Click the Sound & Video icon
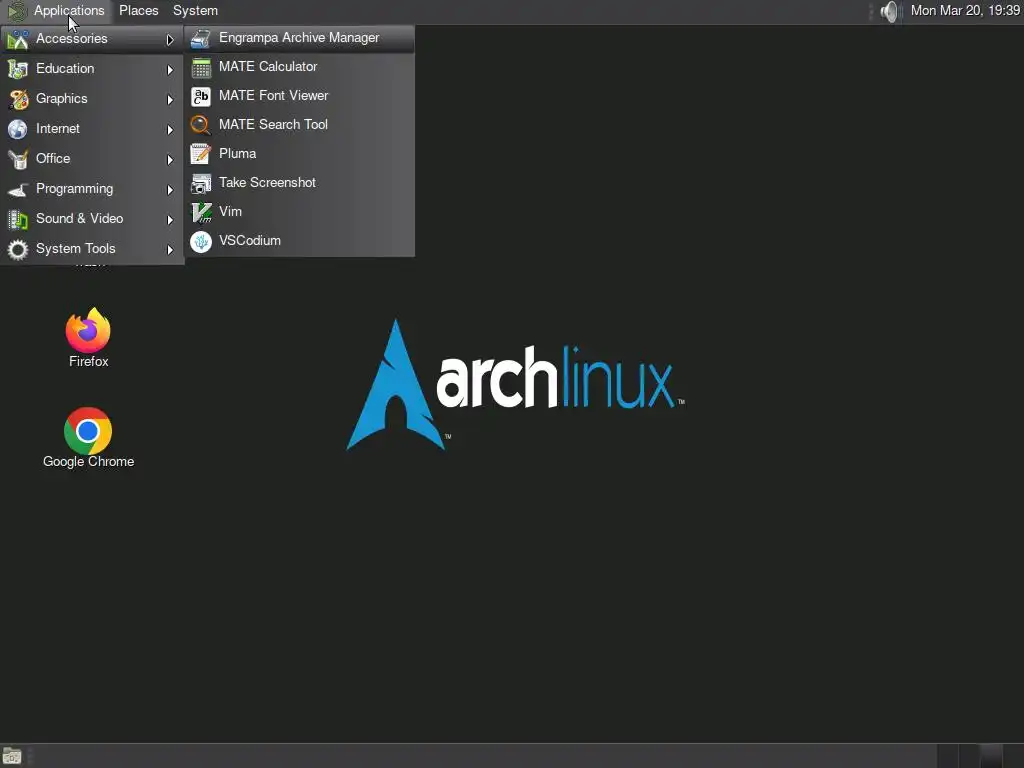Screen dimensions: 1024x768 [x=18, y=219]
